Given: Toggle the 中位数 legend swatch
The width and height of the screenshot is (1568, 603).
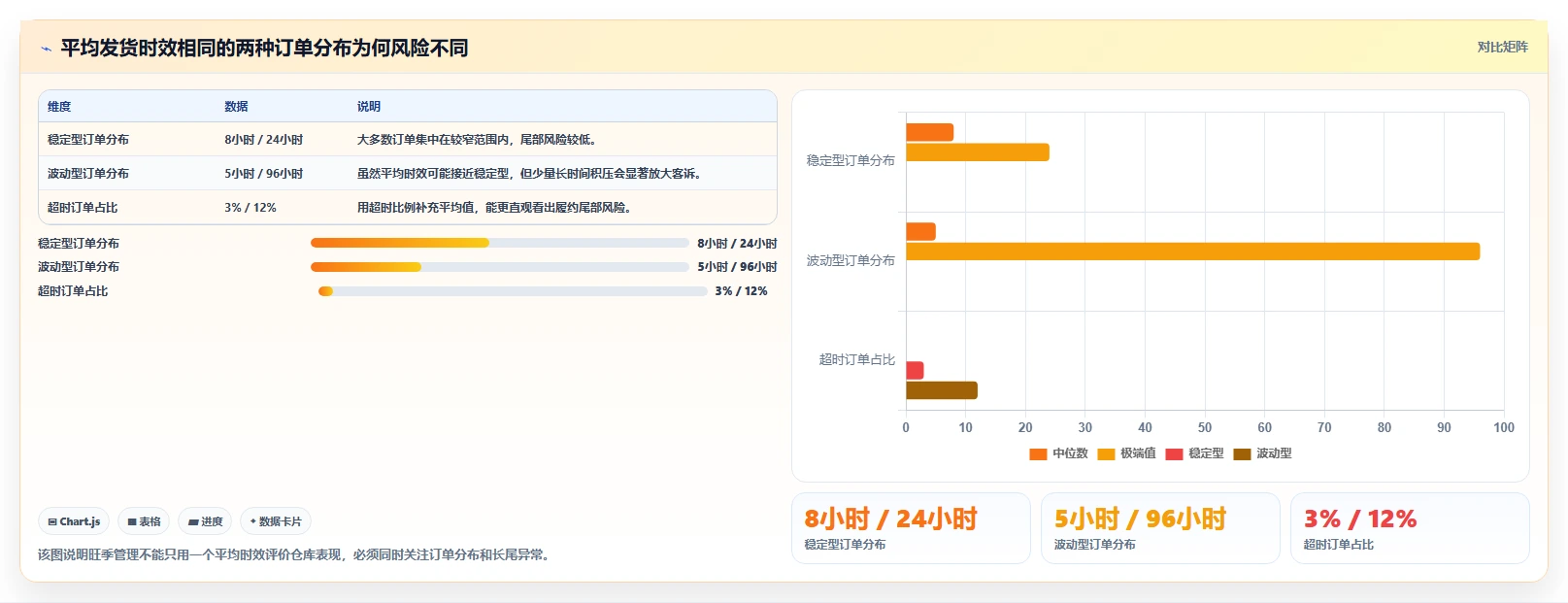Looking at the screenshot, I should (1038, 453).
